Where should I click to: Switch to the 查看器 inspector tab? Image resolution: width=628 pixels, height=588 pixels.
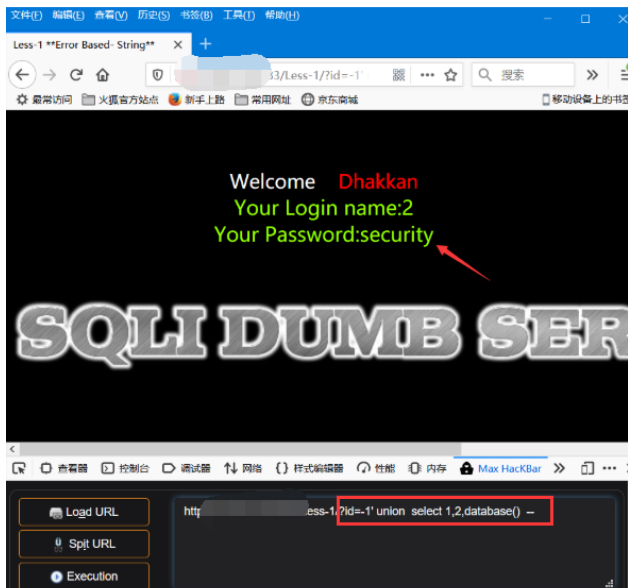pos(64,468)
